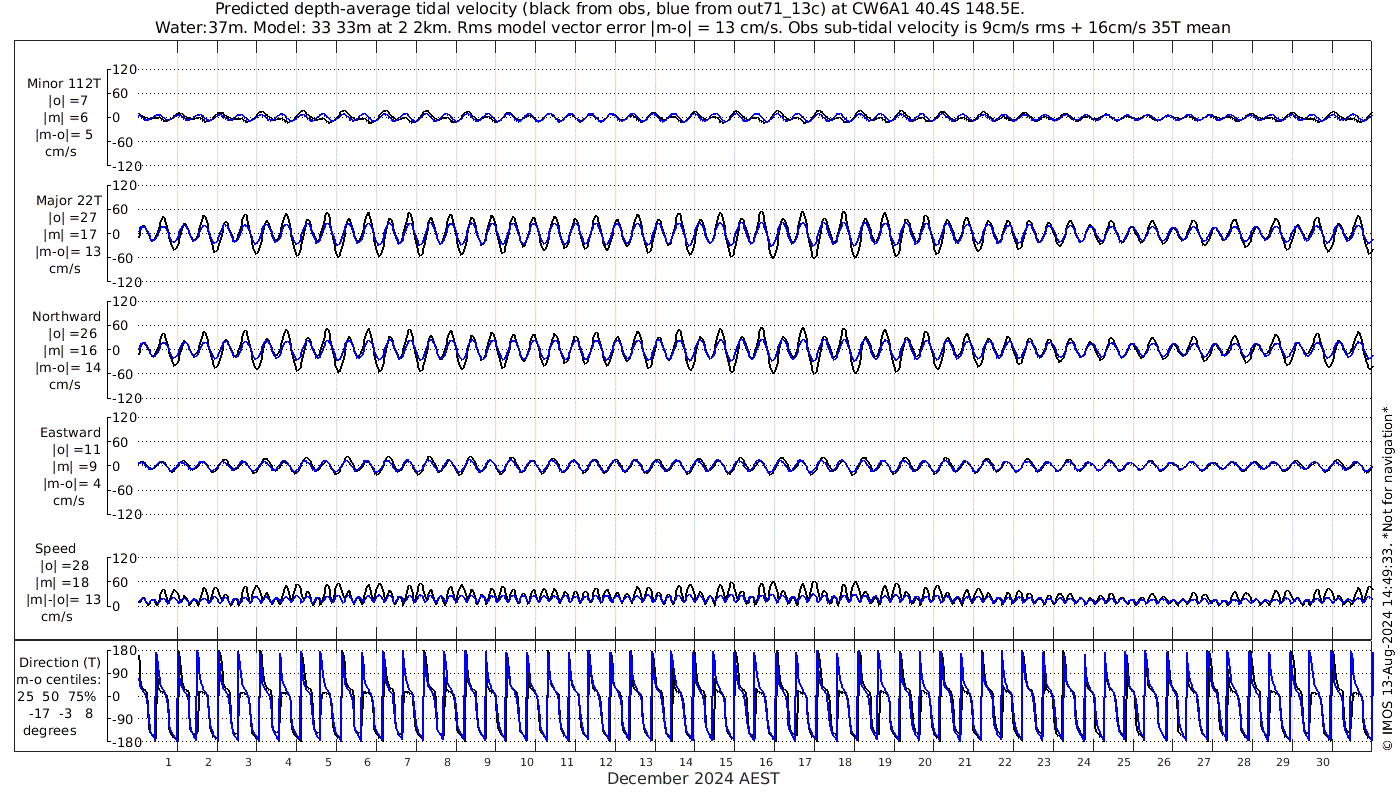This screenshot has width=1400, height=800.
Task: Click the '120' top tick of Minor axis
Action: (x=125, y=70)
